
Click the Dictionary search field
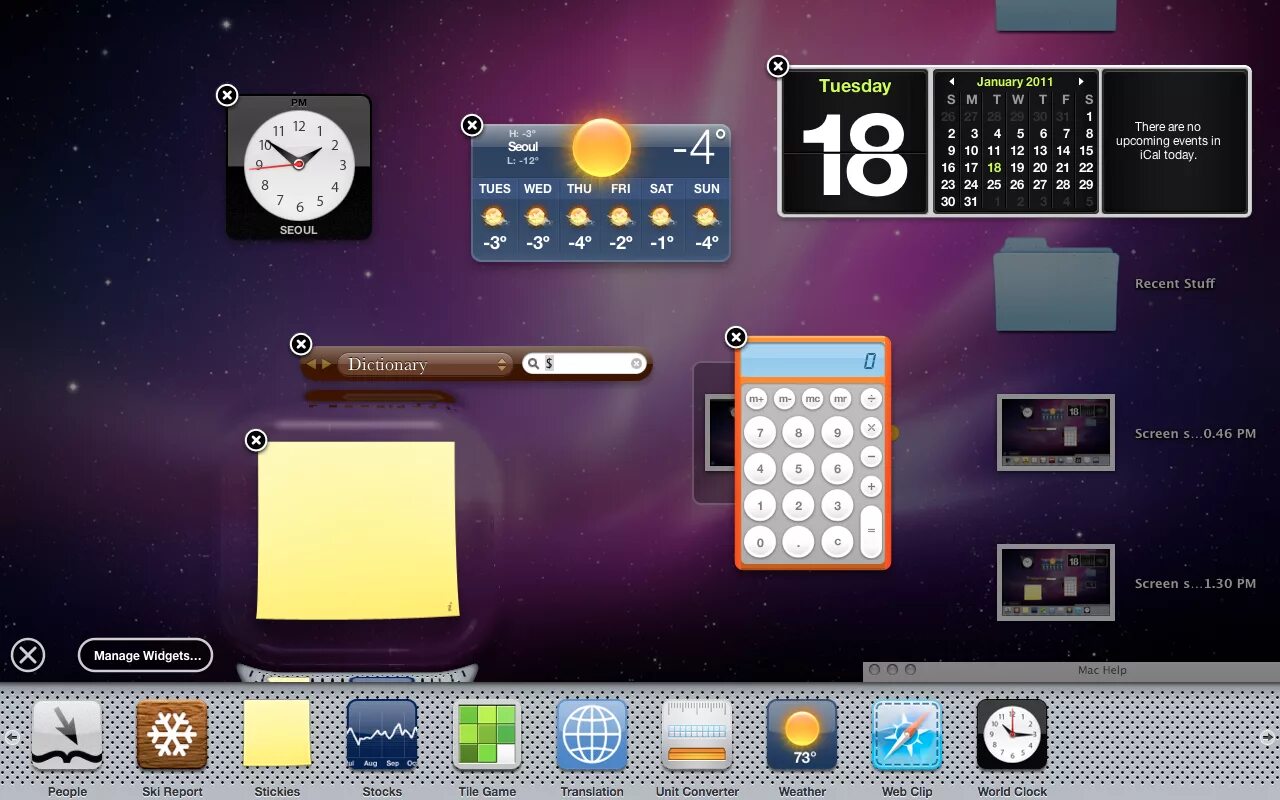(x=584, y=364)
